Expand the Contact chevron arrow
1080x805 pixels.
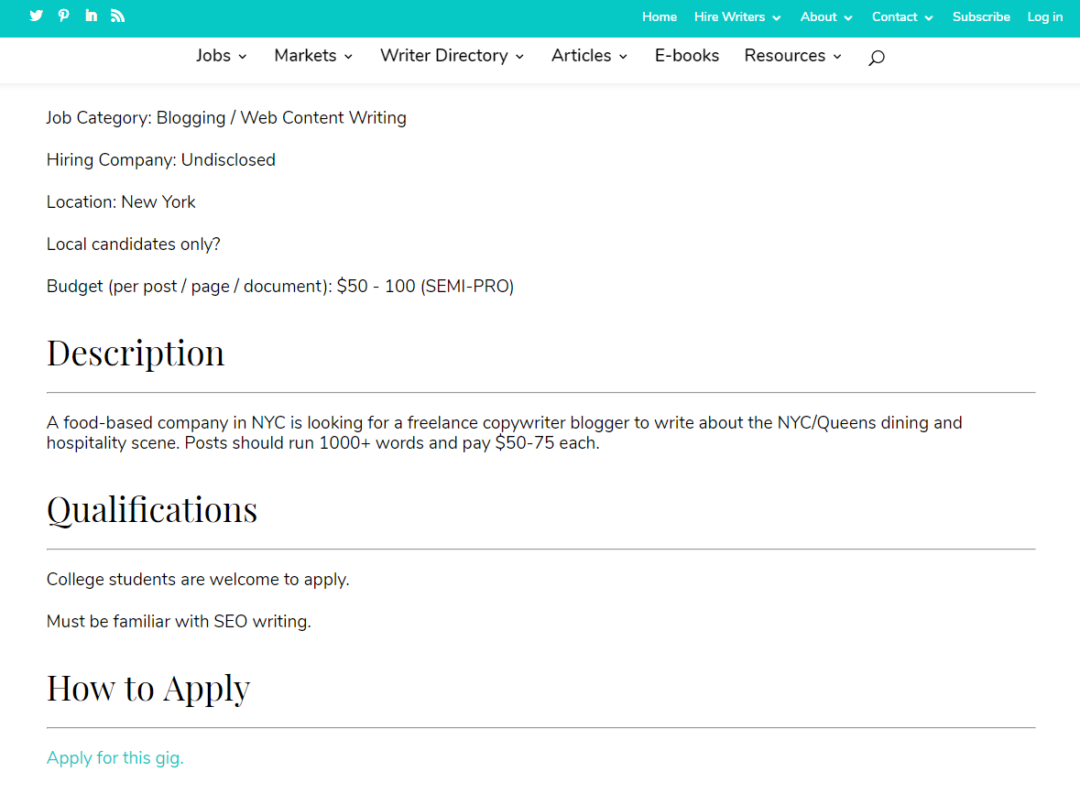pyautogui.click(x=928, y=18)
